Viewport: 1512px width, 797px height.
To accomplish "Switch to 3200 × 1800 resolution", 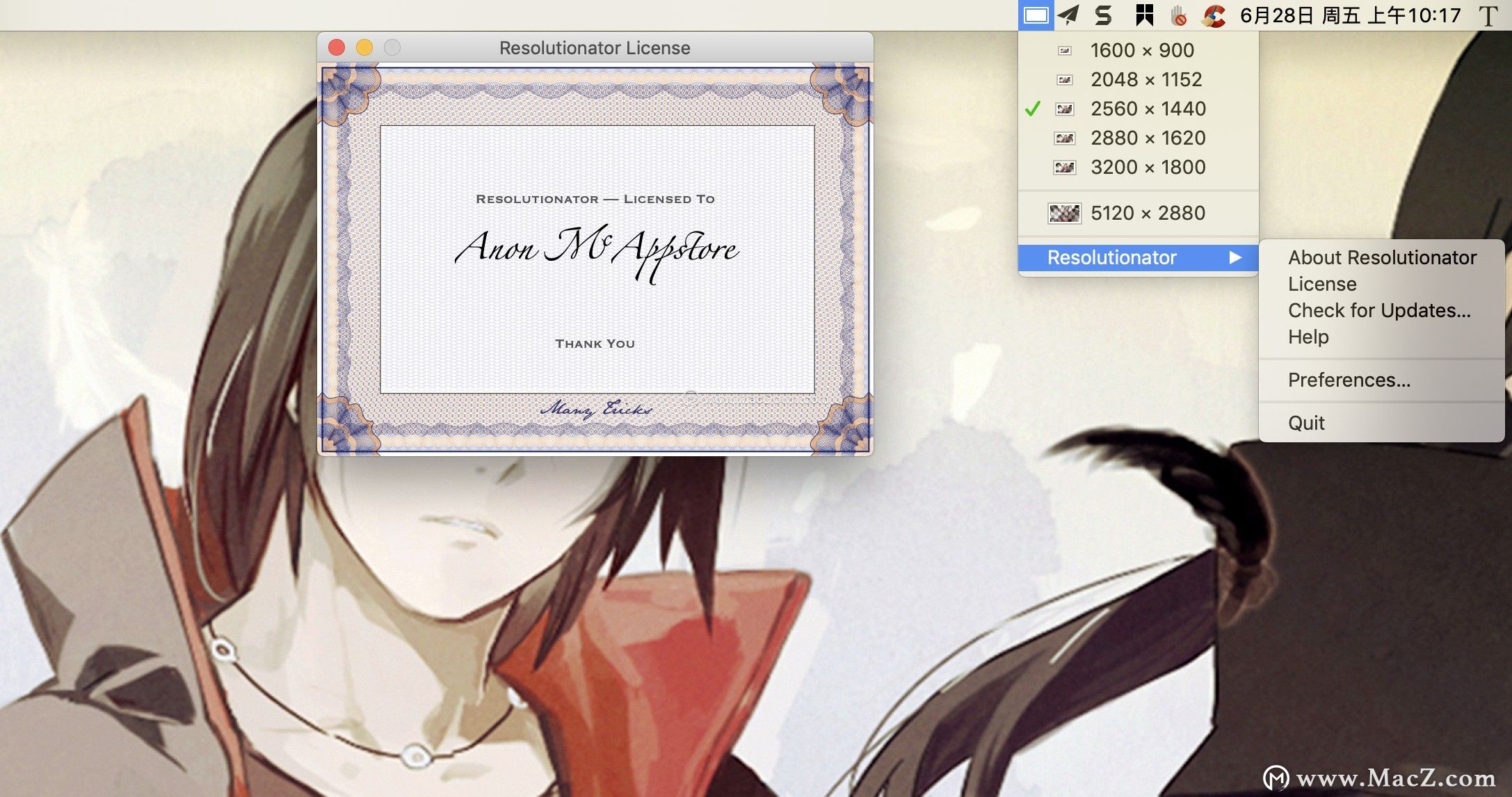I will tap(1139, 167).
